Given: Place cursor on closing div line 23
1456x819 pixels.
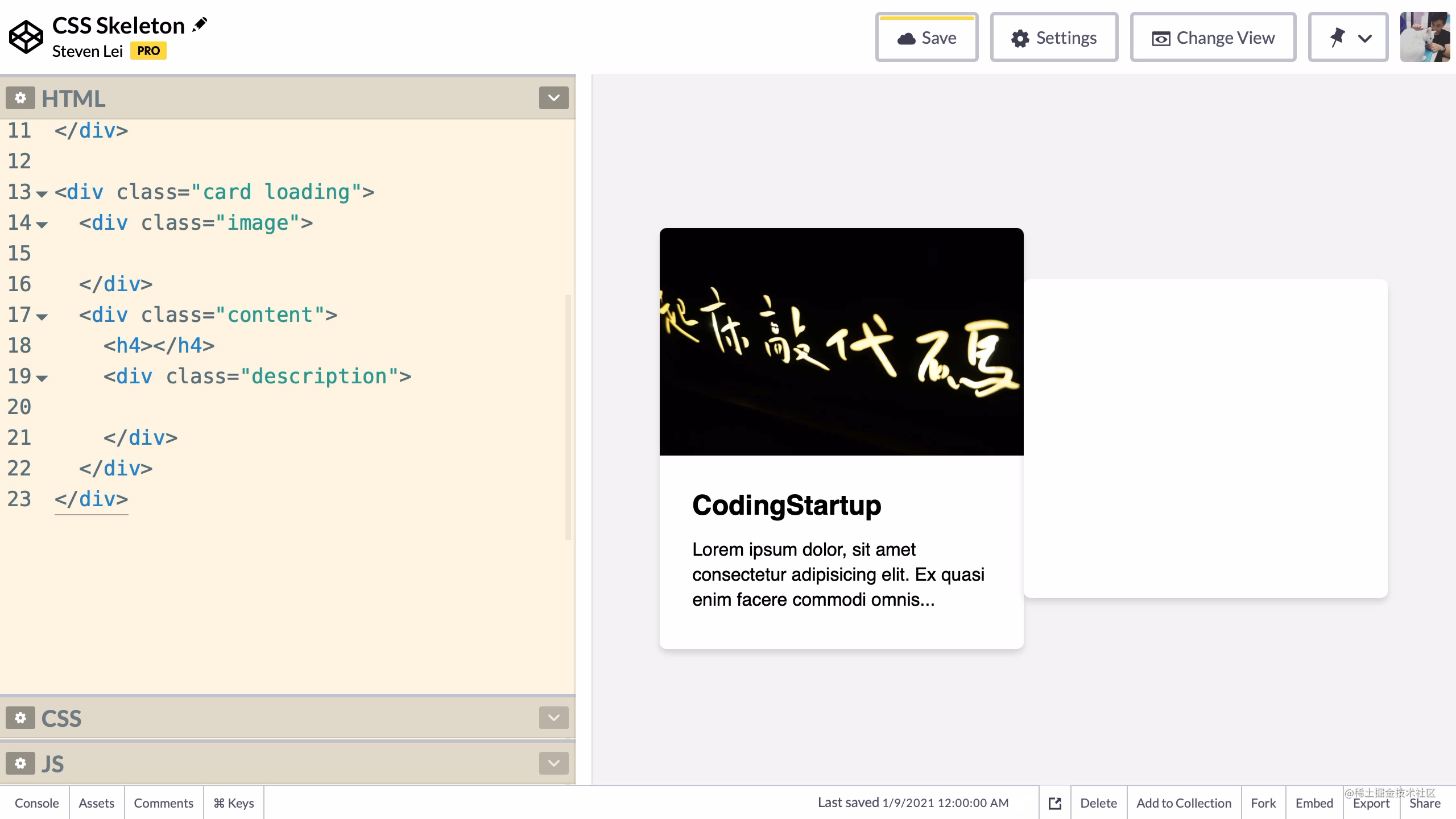Looking at the screenshot, I should point(91,499).
